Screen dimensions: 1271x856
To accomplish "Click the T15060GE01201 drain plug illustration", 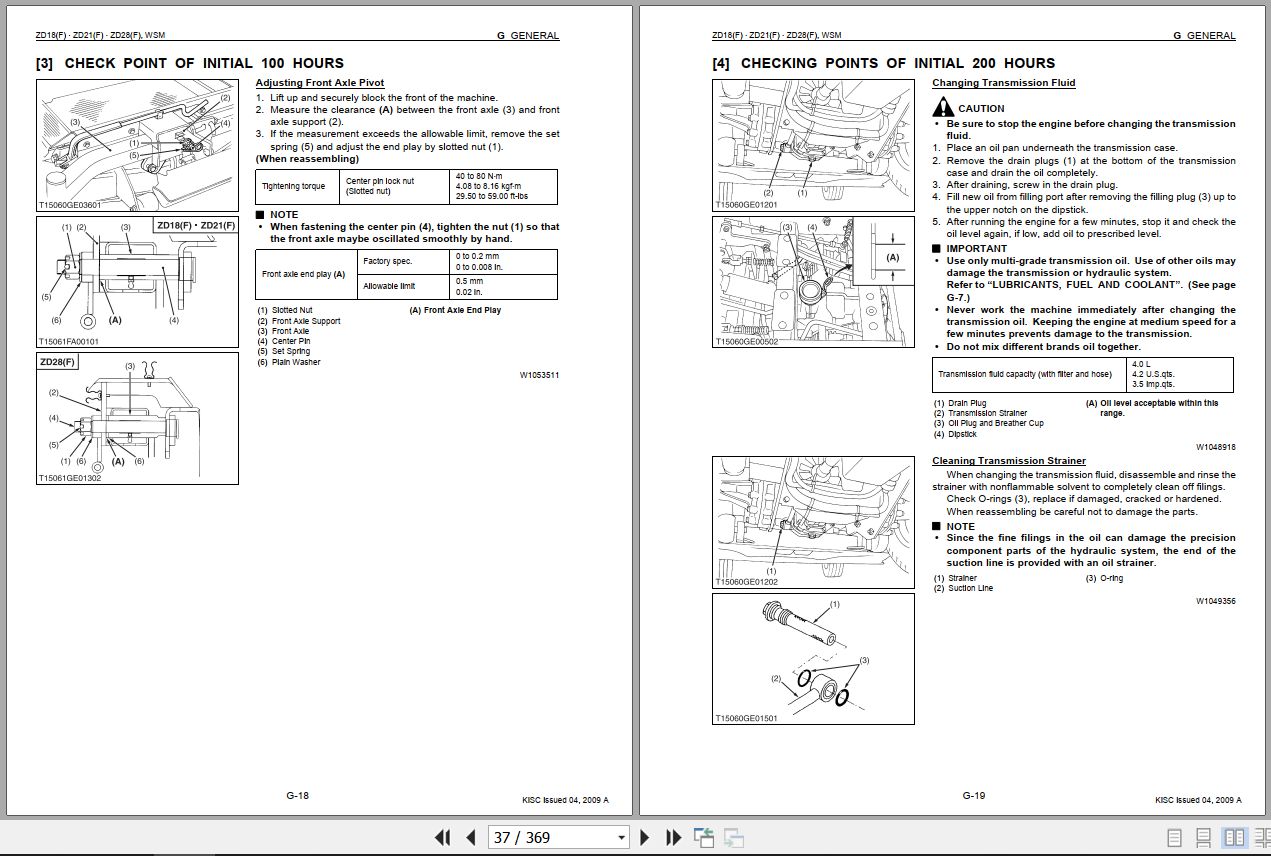I will 813,146.
